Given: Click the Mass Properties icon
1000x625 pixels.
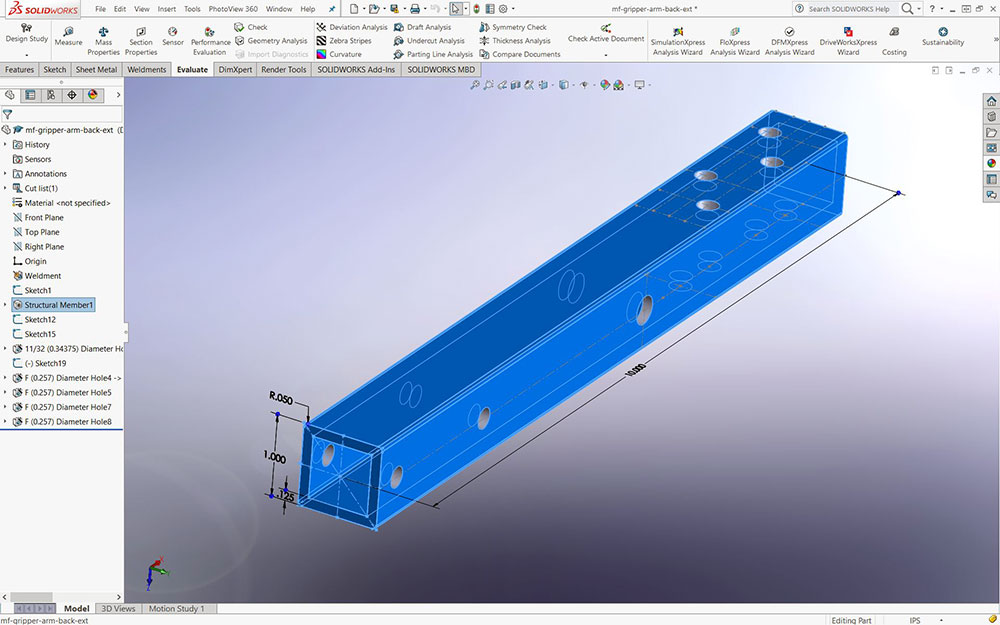Looking at the screenshot, I should coord(103,38).
